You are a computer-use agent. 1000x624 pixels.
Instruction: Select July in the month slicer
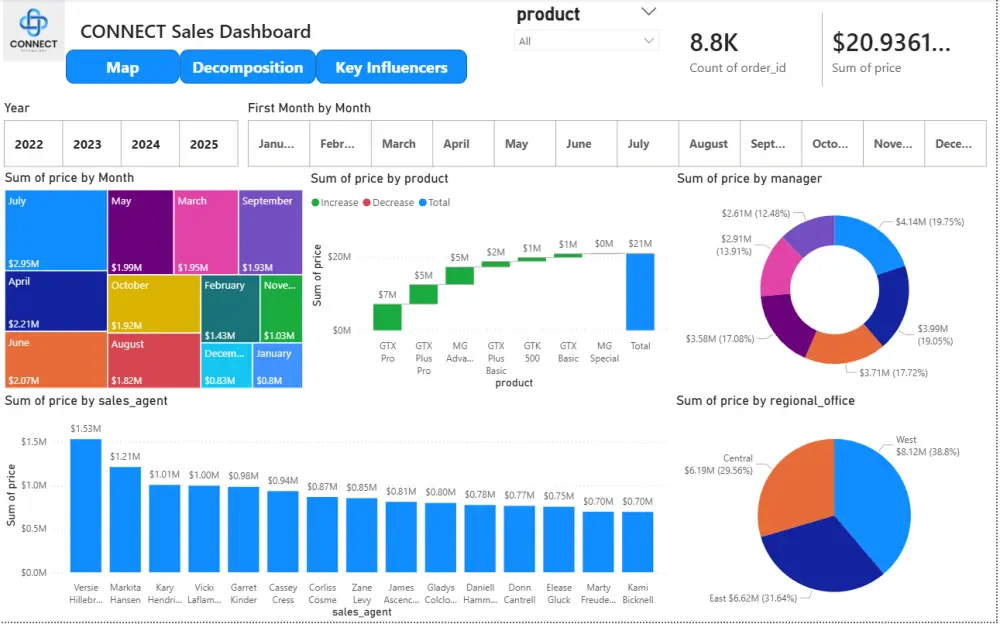648,144
